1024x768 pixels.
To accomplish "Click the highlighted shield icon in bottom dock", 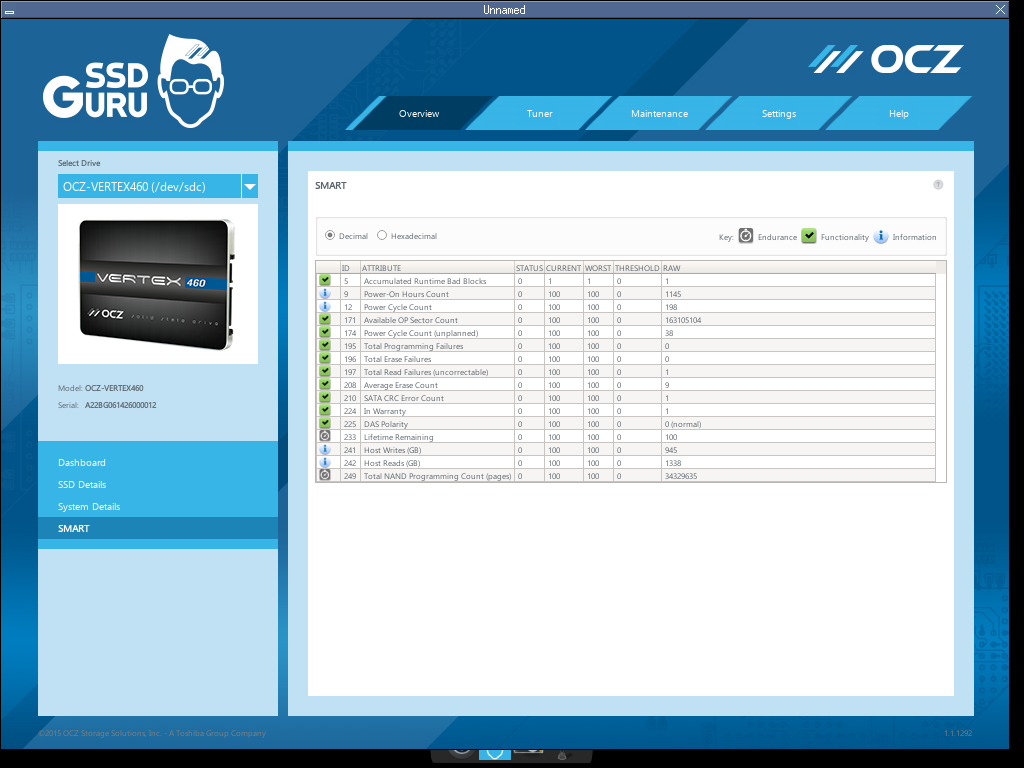I will 495,754.
